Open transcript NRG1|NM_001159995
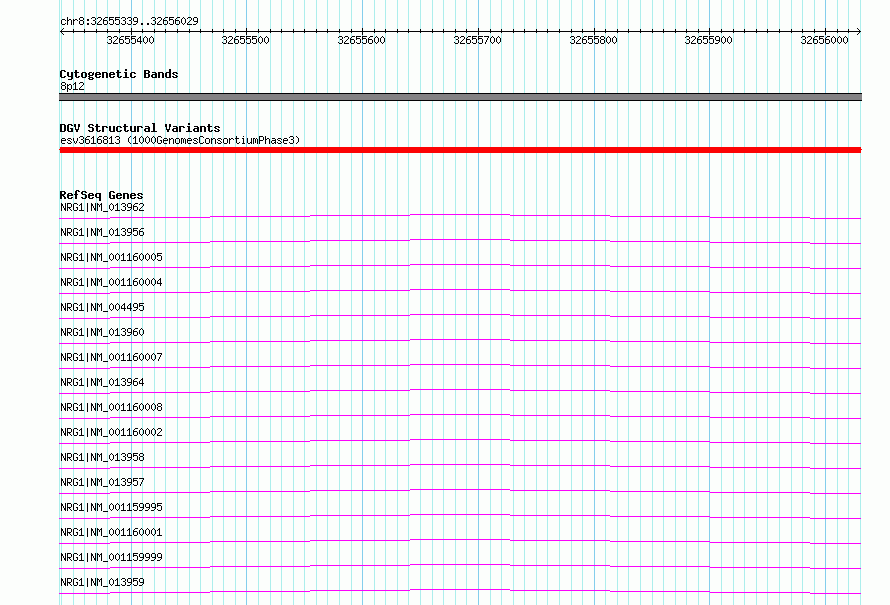The height and width of the screenshot is (605, 890). [111, 507]
